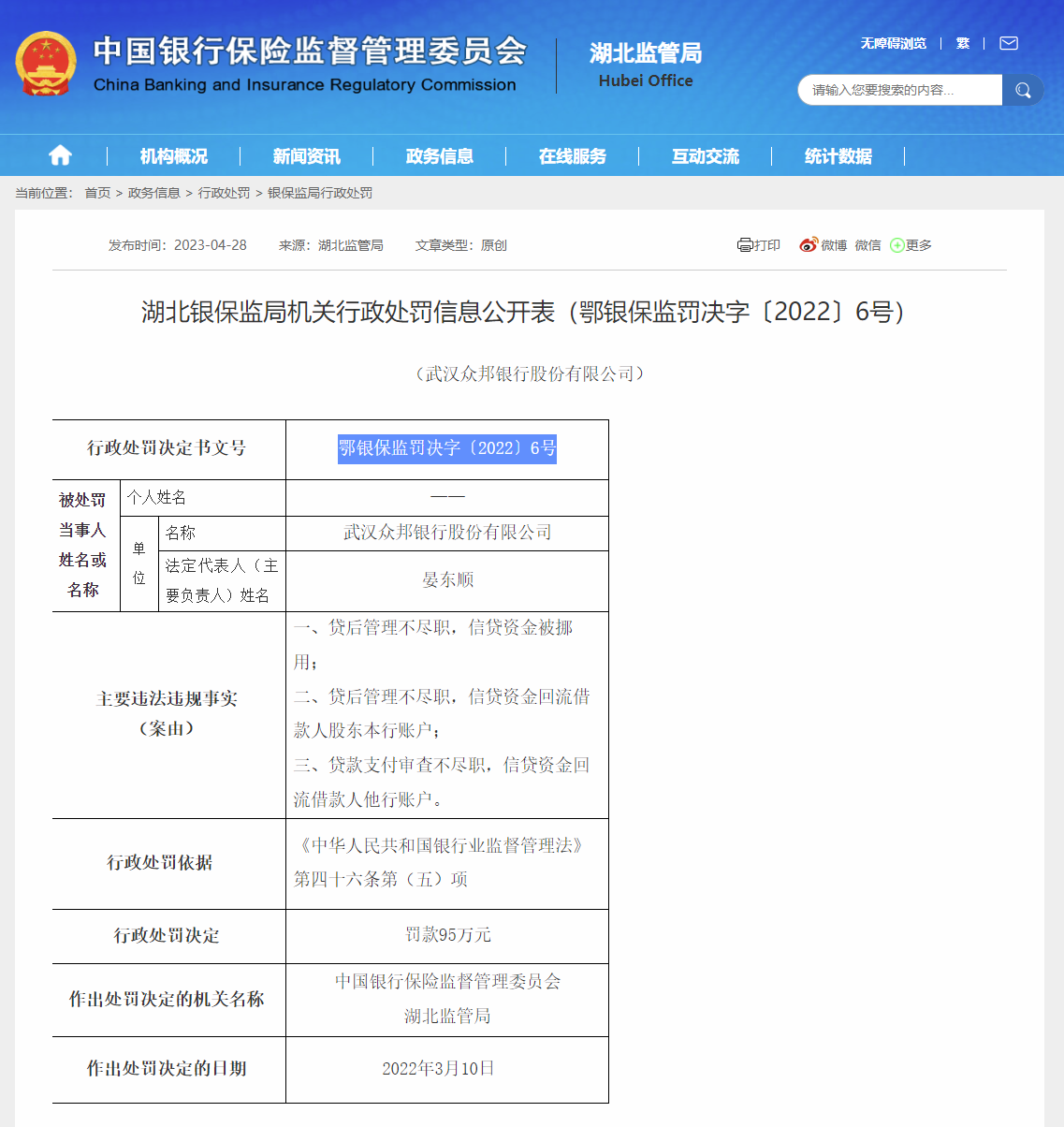Click the publish date 2023-04-28
This screenshot has width=1064, height=1127.
pyautogui.click(x=211, y=245)
